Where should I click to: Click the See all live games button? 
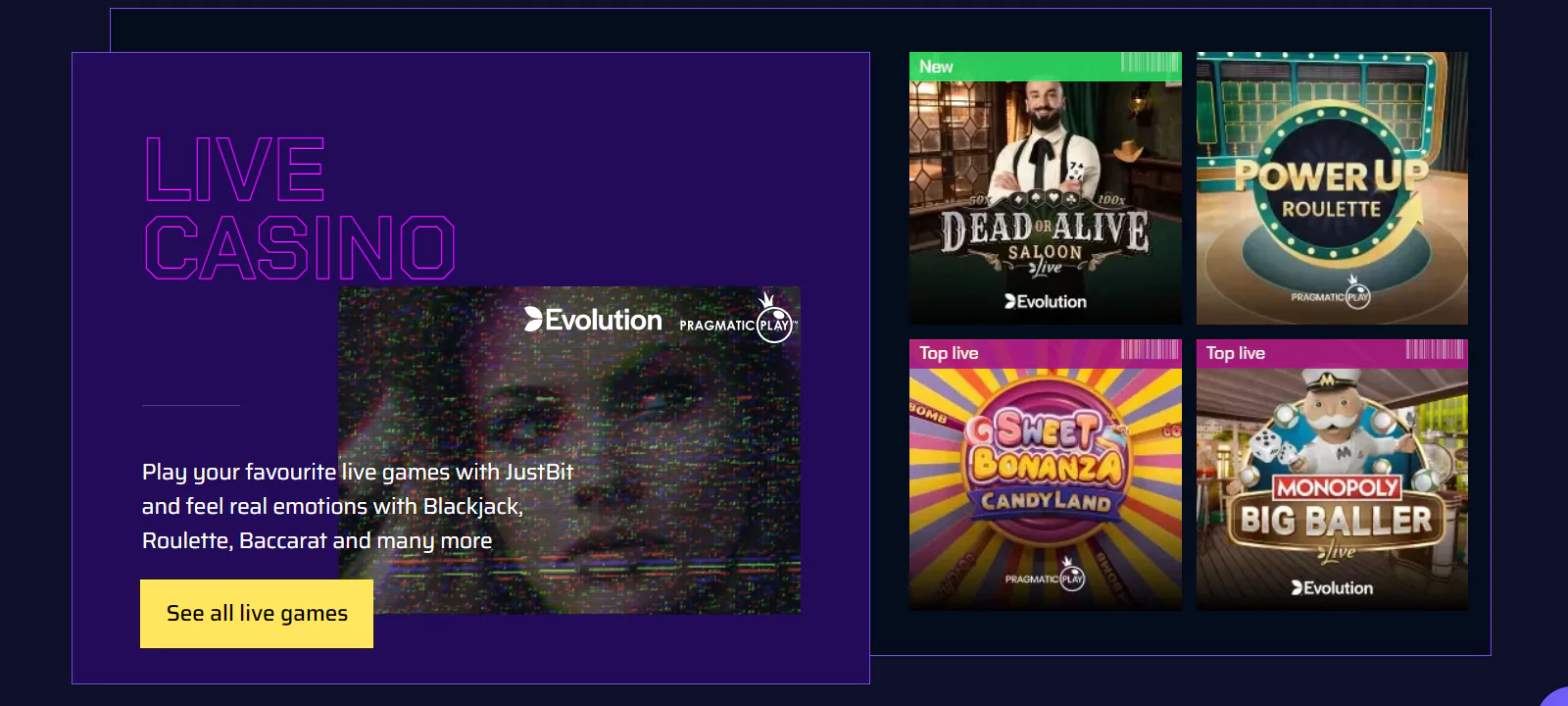tap(257, 614)
